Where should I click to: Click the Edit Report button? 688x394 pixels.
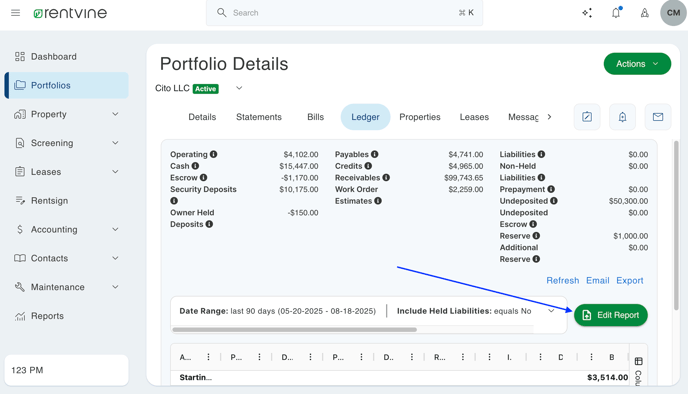[x=610, y=315]
